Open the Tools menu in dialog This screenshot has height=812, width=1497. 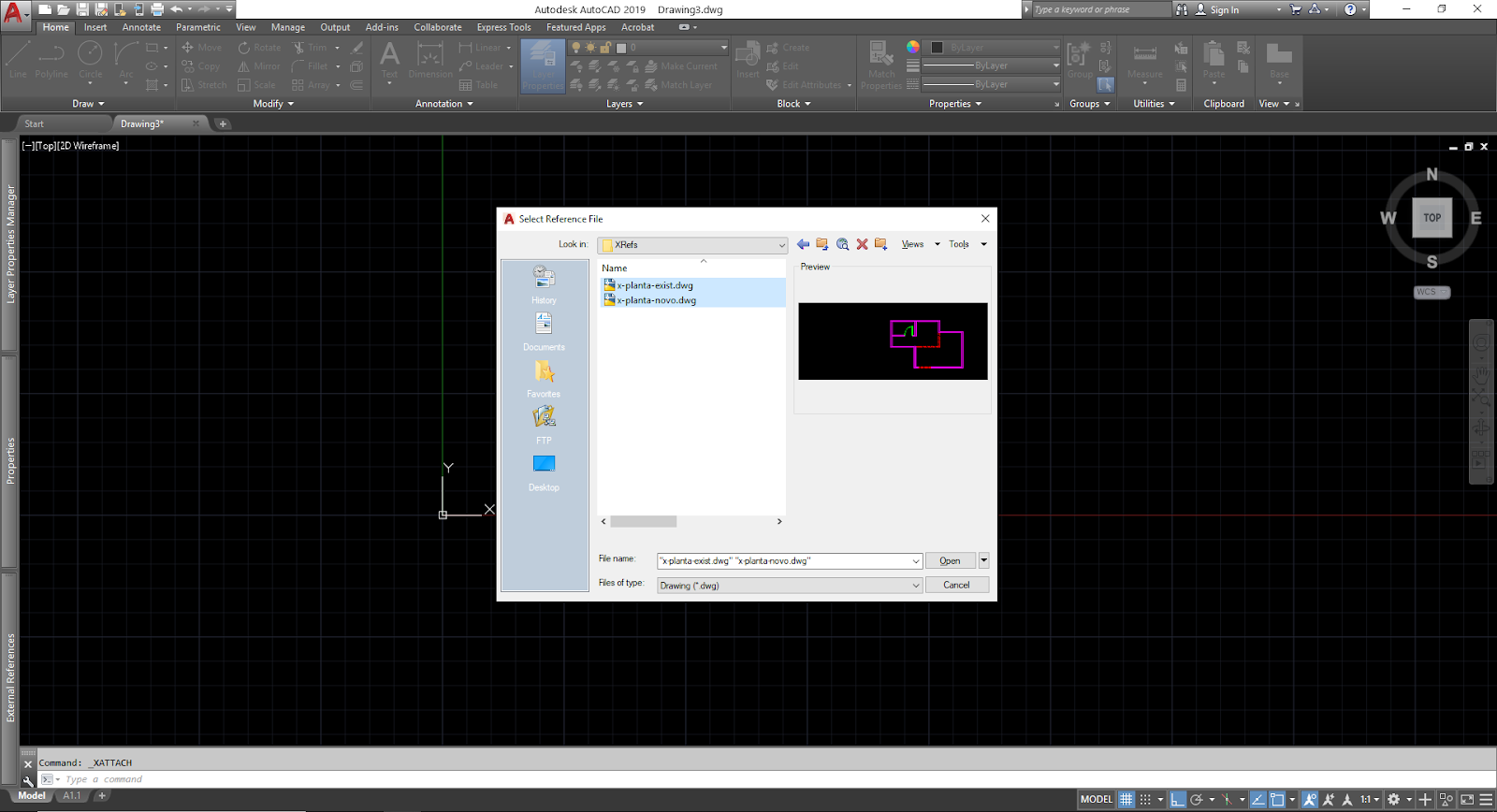click(x=967, y=244)
